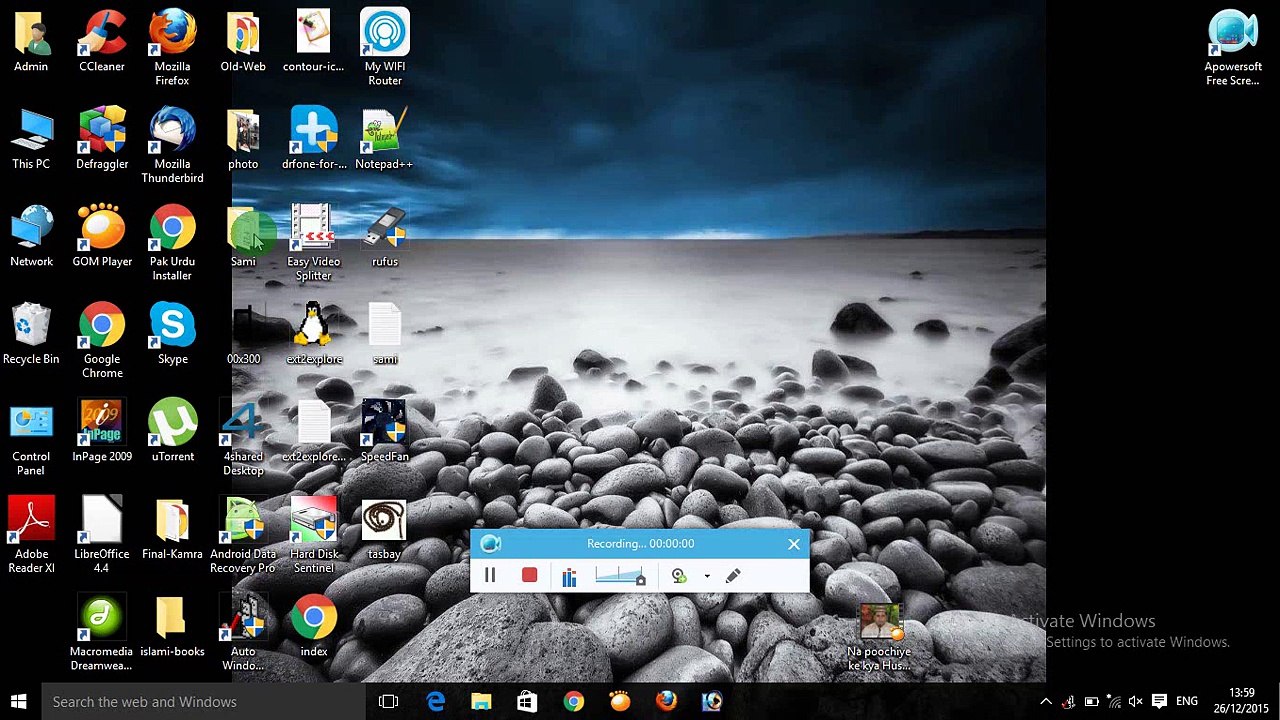Expand the webcam options dropdown arrow

click(x=707, y=576)
